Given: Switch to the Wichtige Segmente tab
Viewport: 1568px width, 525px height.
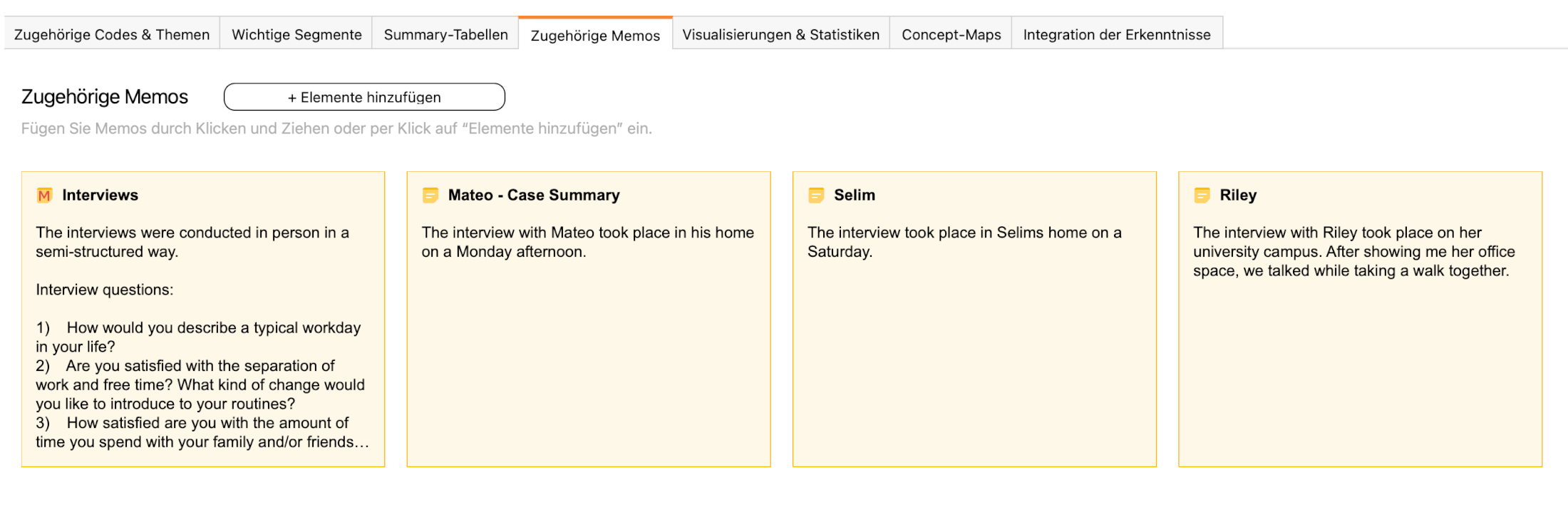Looking at the screenshot, I should (x=296, y=34).
